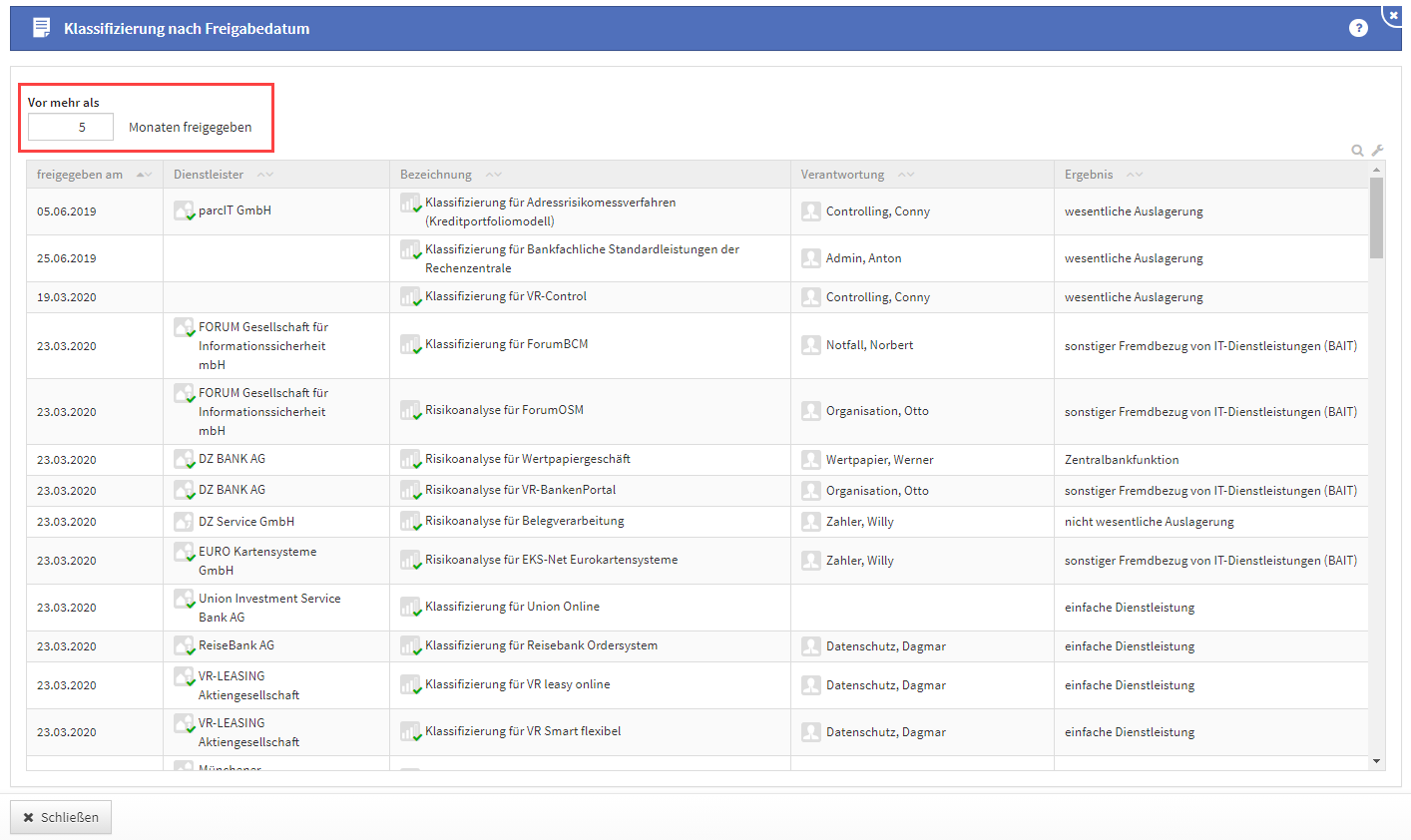Image resolution: width=1411 pixels, height=840 pixels.
Task: Click the ReiseBank AG provider icon
Action: 184,645
